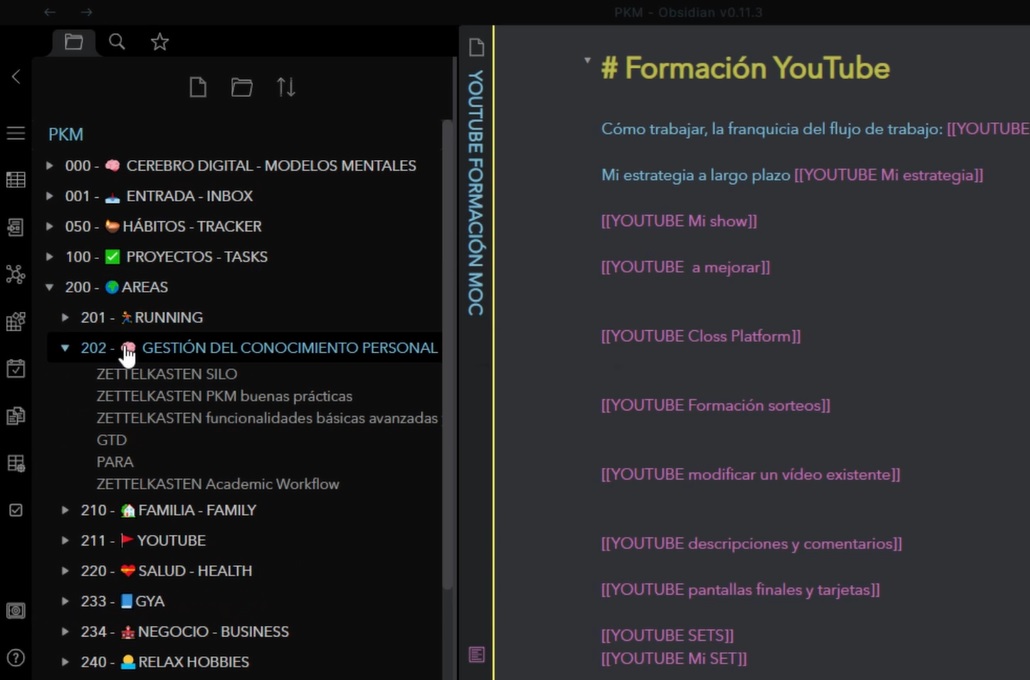The image size is (1030, 680).
Task: Click the ribbon blocks grid icon
Action: (16, 321)
